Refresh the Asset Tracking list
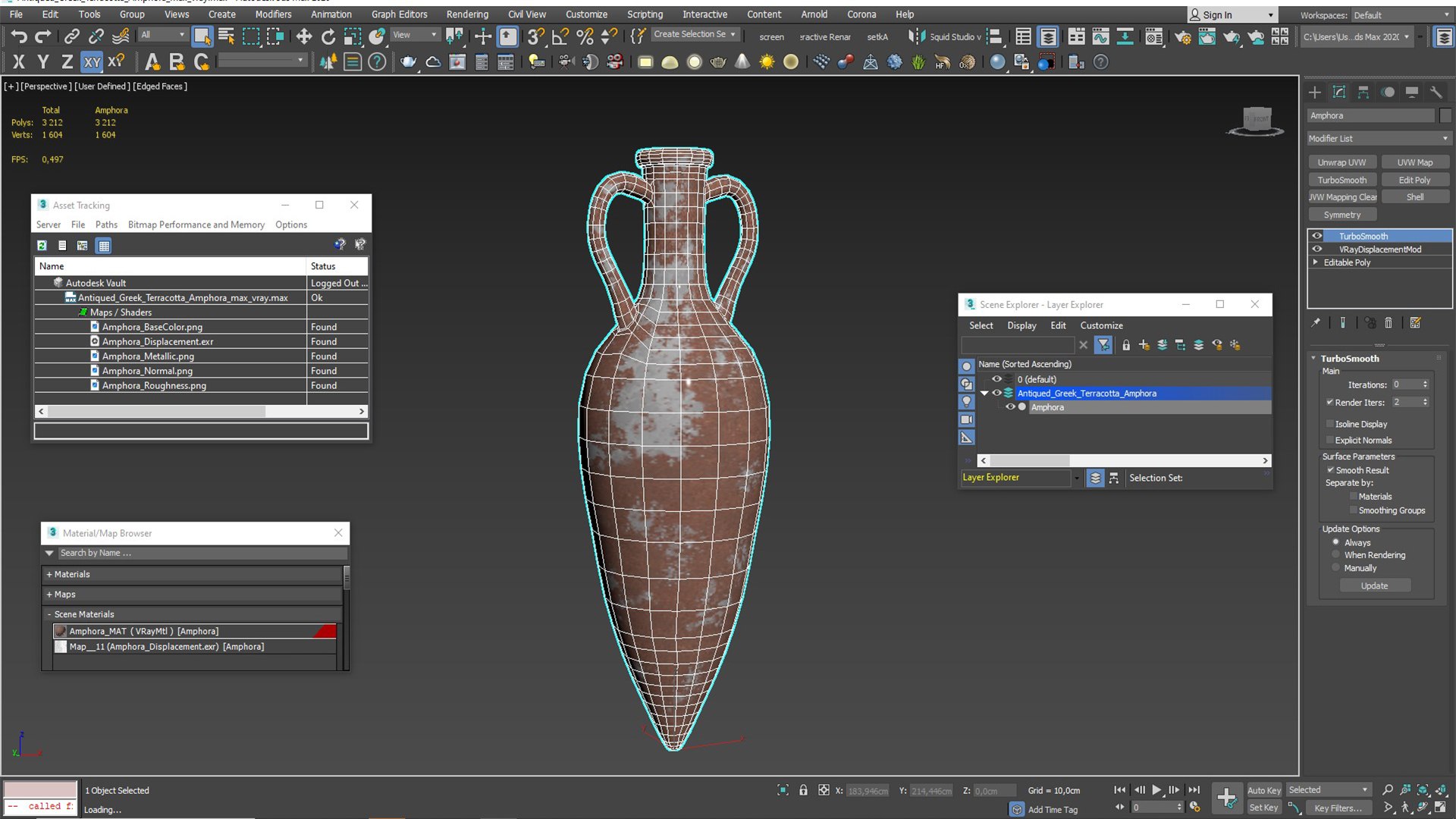 [x=42, y=246]
